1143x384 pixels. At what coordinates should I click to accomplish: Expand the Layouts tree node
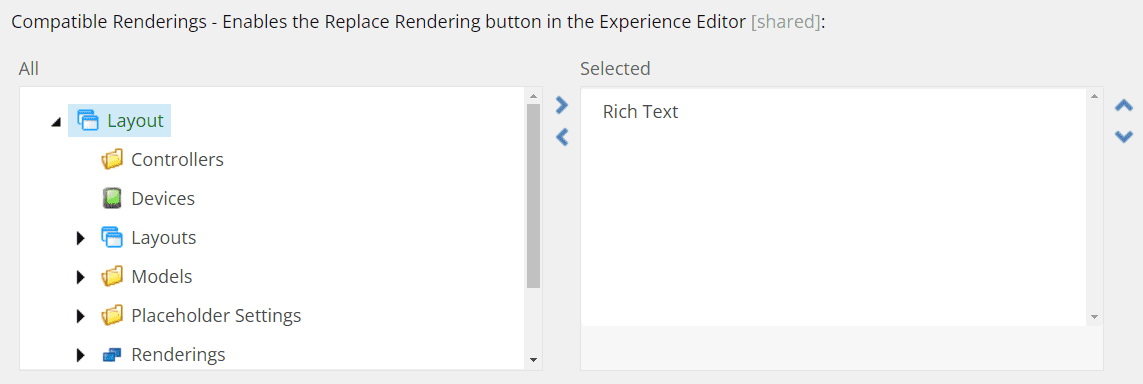click(x=81, y=238)
